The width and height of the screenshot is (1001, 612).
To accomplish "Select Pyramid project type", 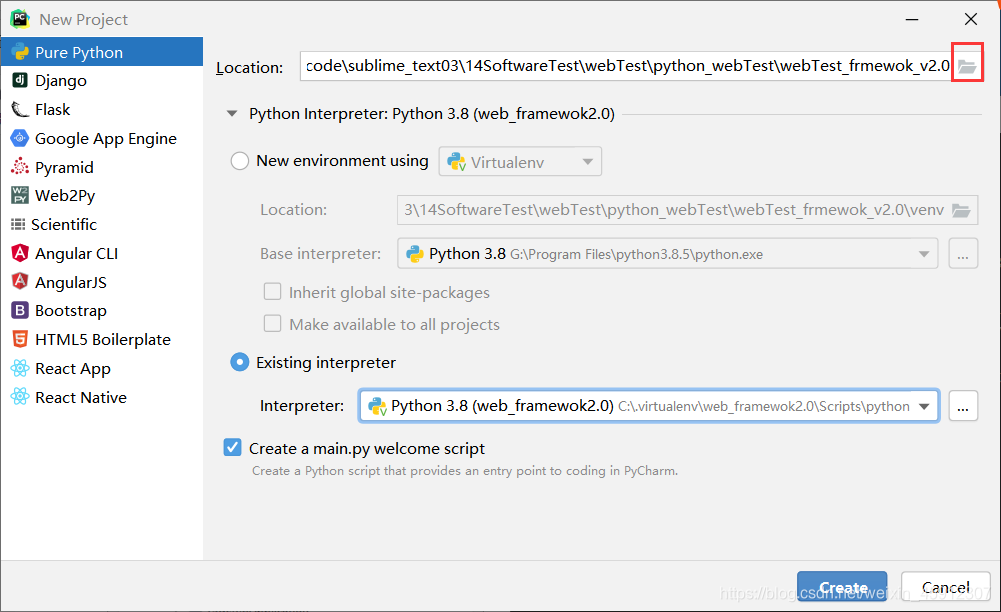I will [x=102, y=167].
